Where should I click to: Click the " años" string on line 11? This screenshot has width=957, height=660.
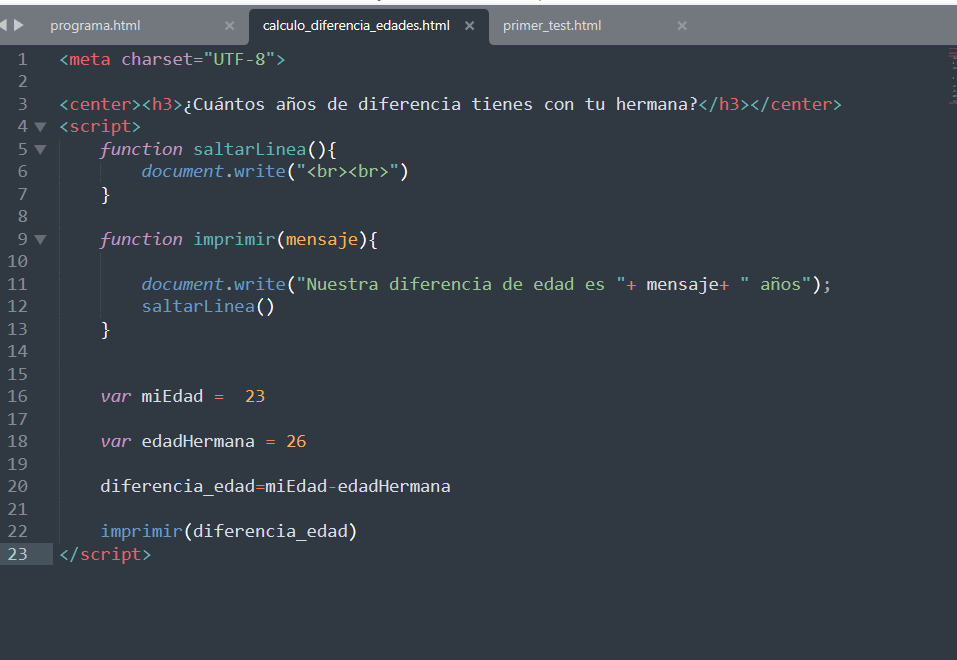(x=775, y=284)
